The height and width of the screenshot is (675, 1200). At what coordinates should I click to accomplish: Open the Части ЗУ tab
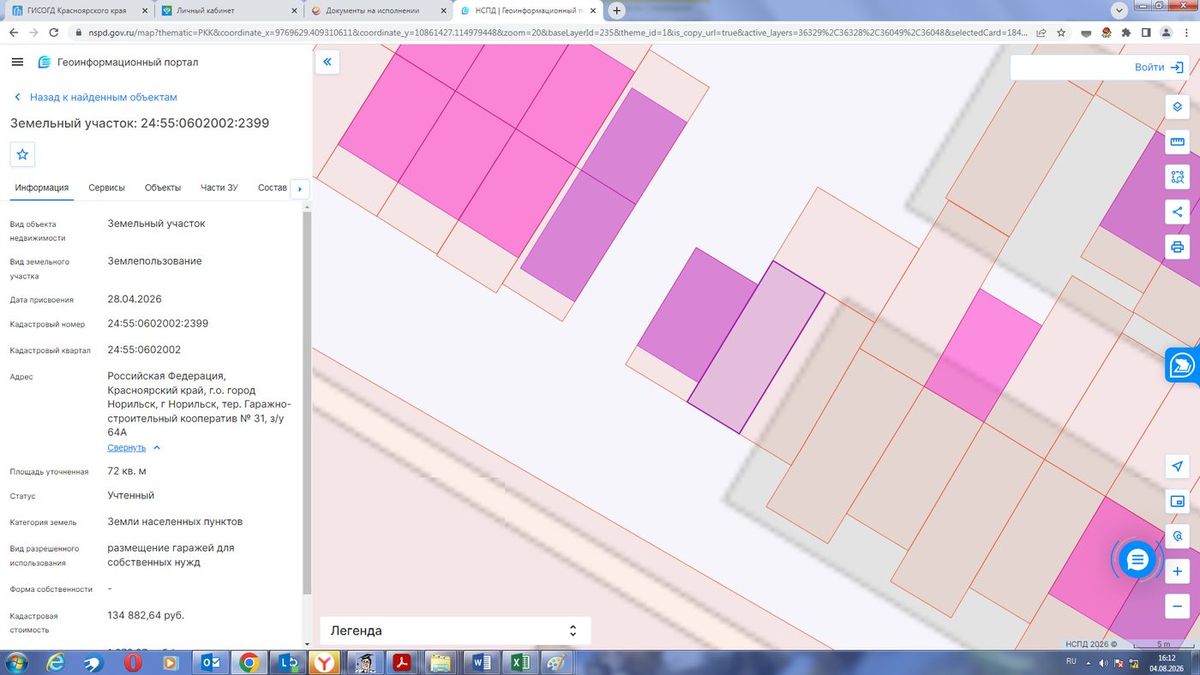219,188
